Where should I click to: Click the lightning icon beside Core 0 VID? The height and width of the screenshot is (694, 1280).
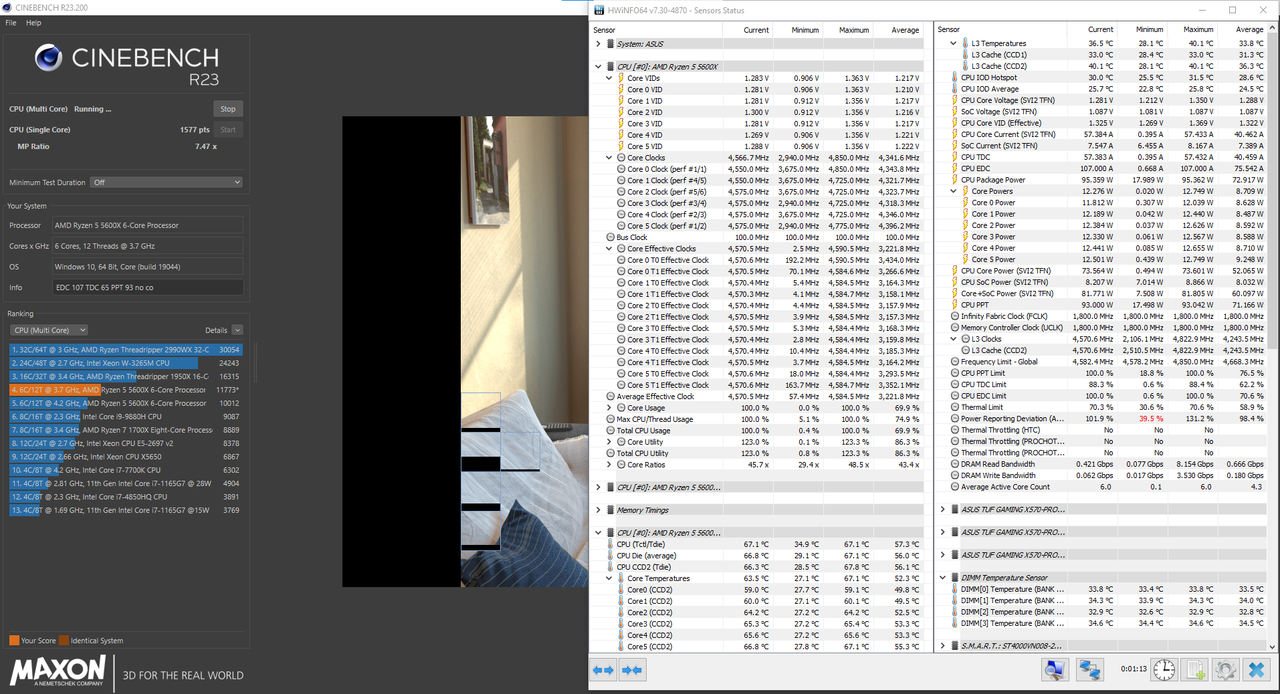(621, 90)
